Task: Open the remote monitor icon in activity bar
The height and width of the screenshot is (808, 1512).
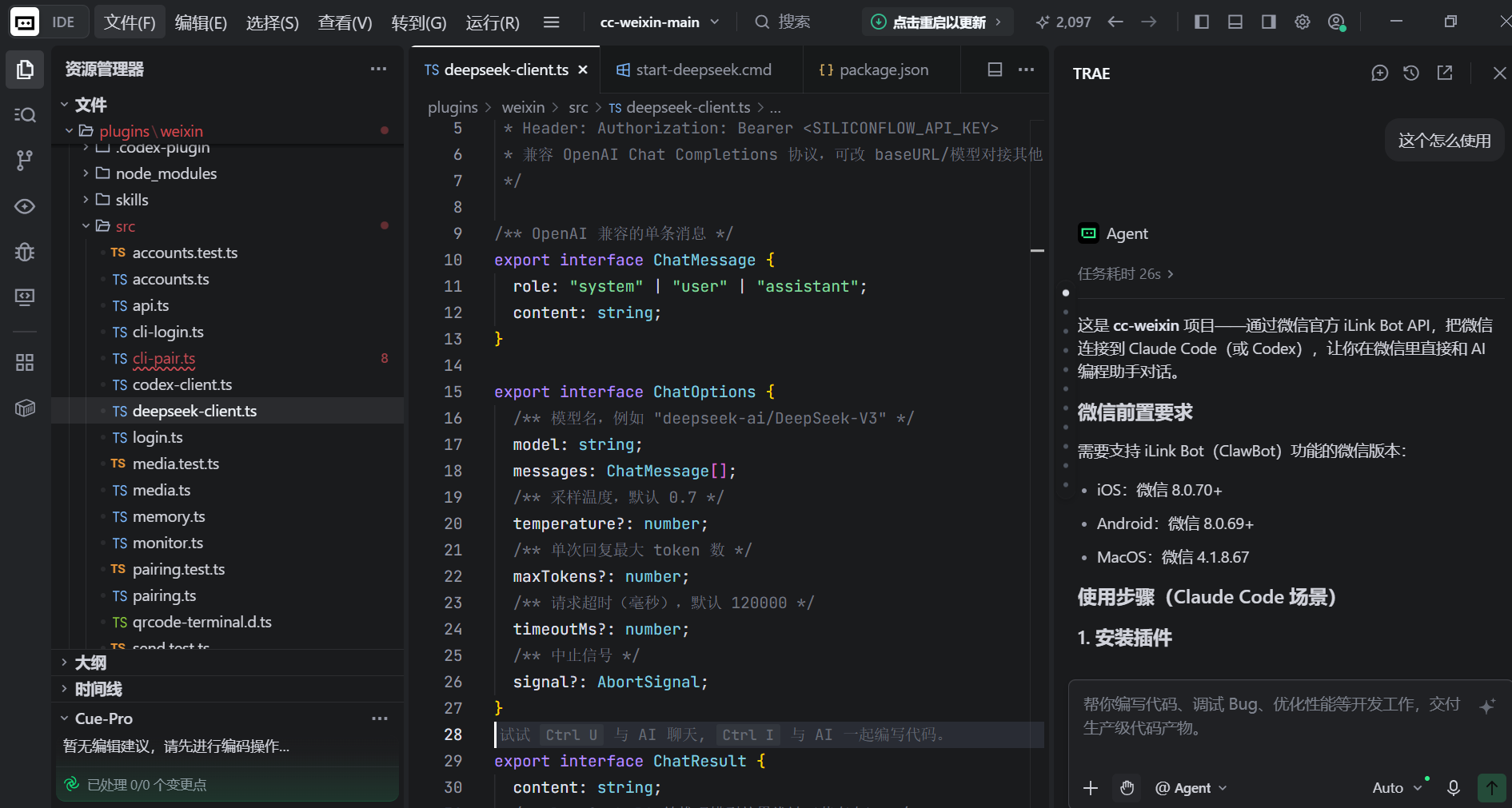Action: (25, 297)
